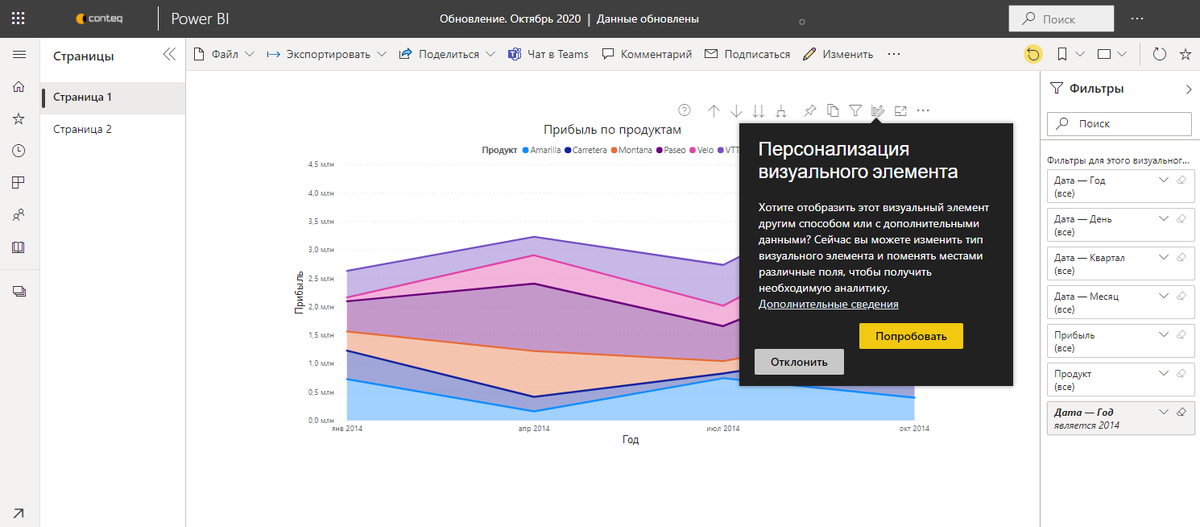
Task: Click the header search box Поиск
Action: click(1061, 18)
